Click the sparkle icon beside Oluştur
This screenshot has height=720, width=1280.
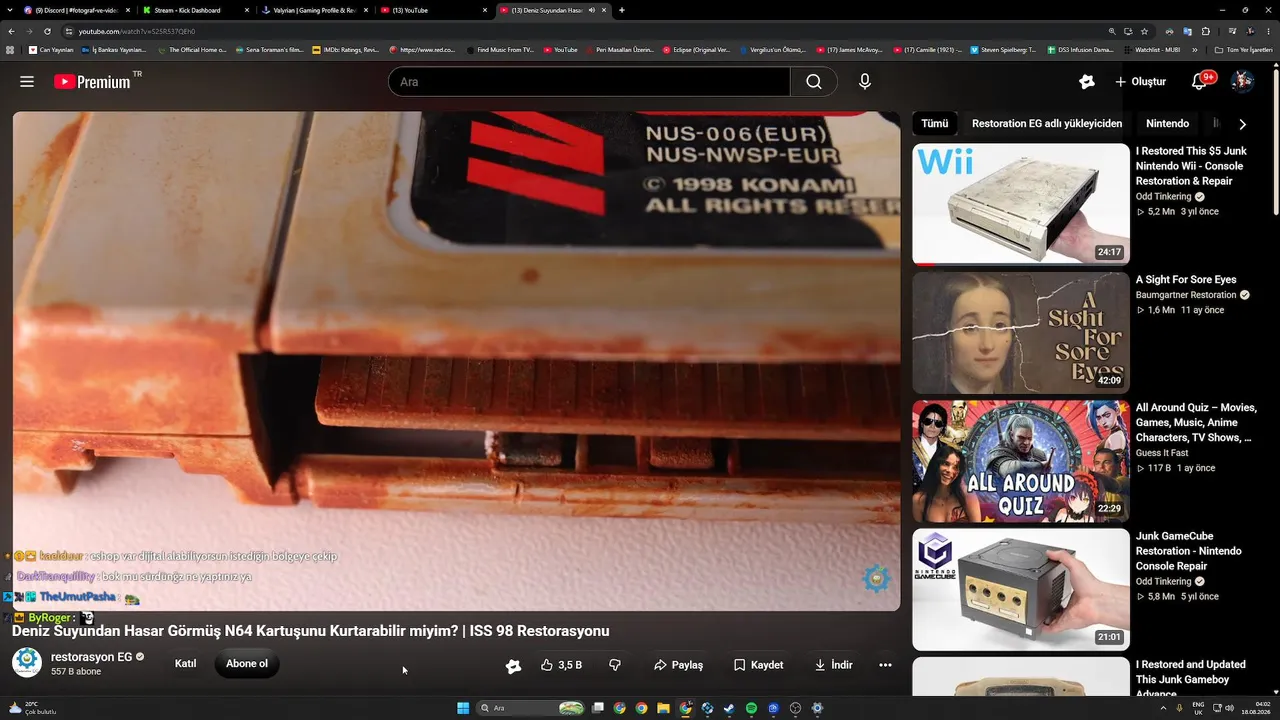(1087, 82)
